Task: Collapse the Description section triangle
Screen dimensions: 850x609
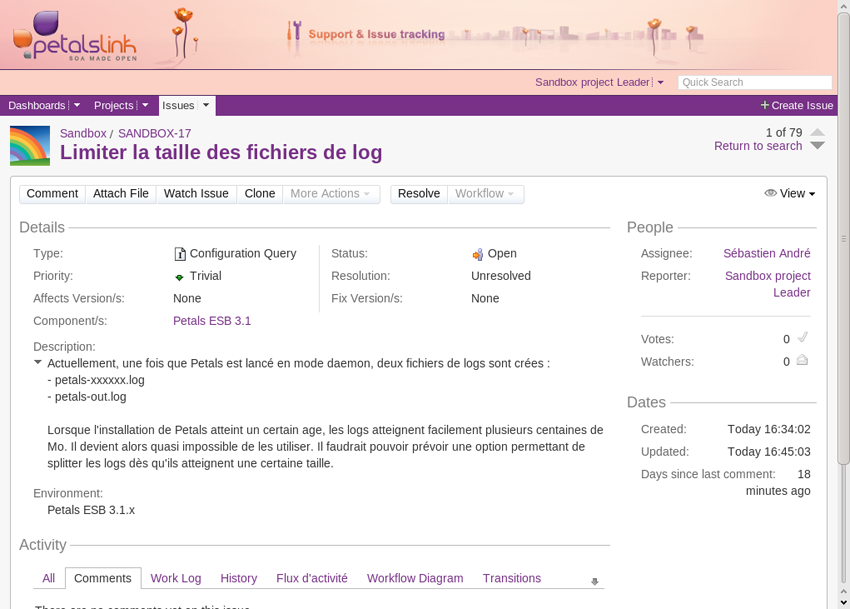Action: (x=38, y=362)
